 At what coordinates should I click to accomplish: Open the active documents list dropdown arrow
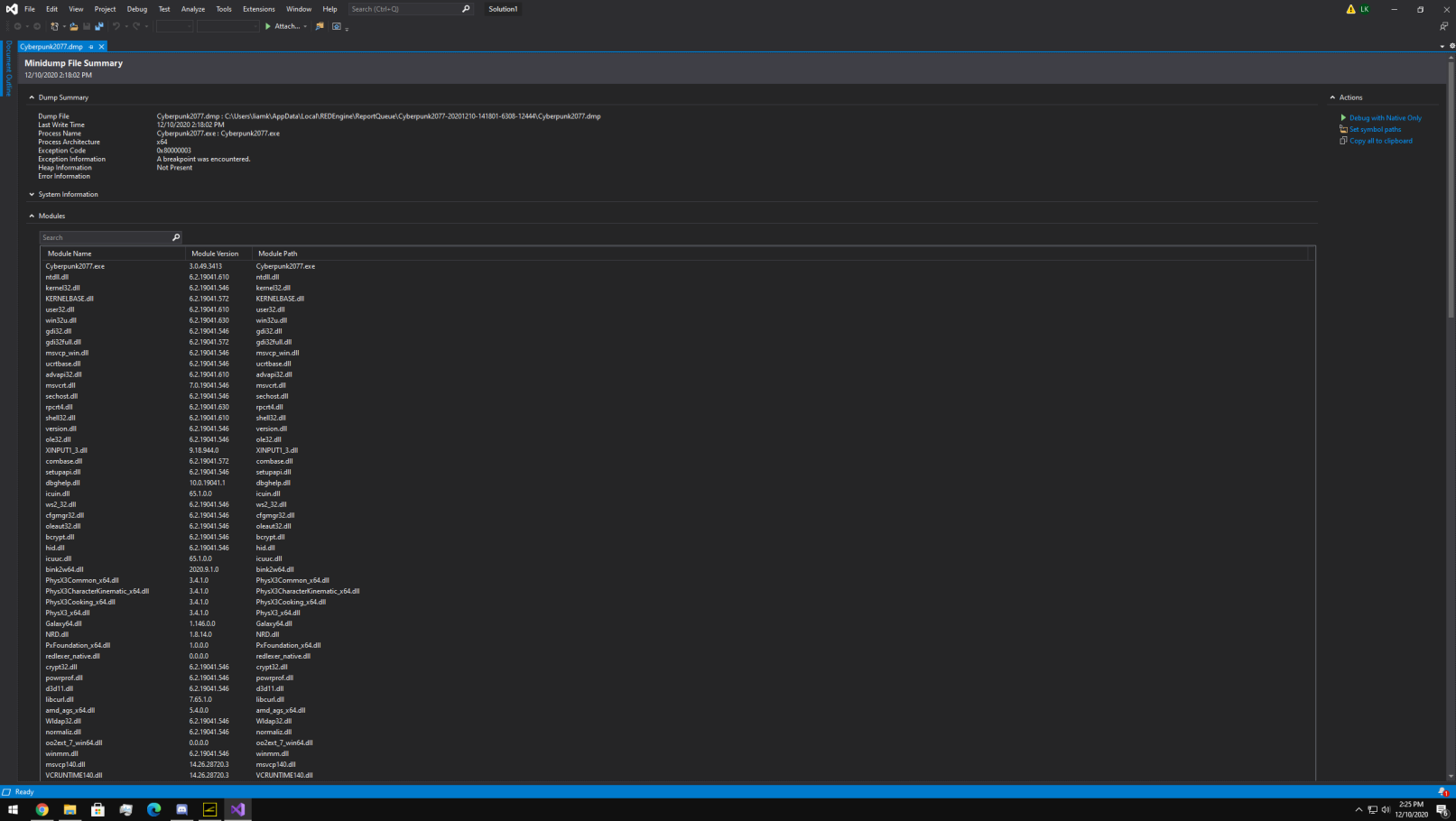1442,46
